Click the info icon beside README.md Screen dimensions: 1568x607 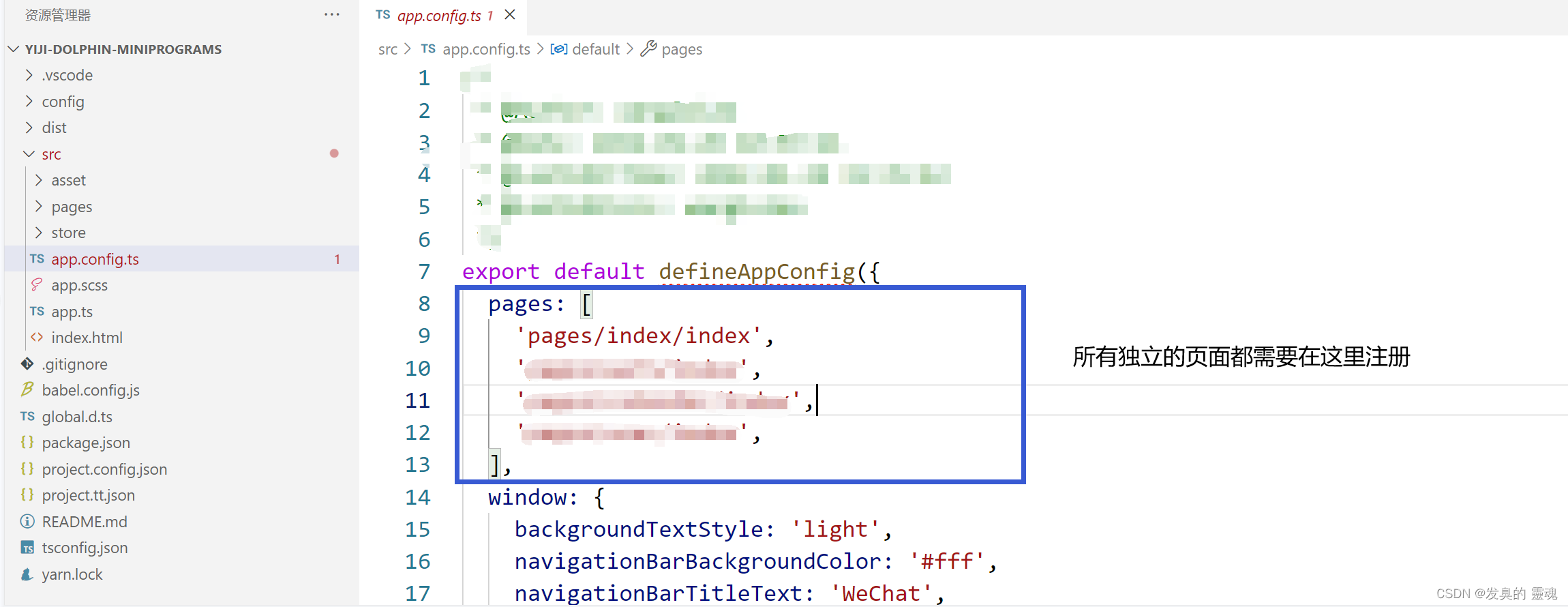click(27, 522)
